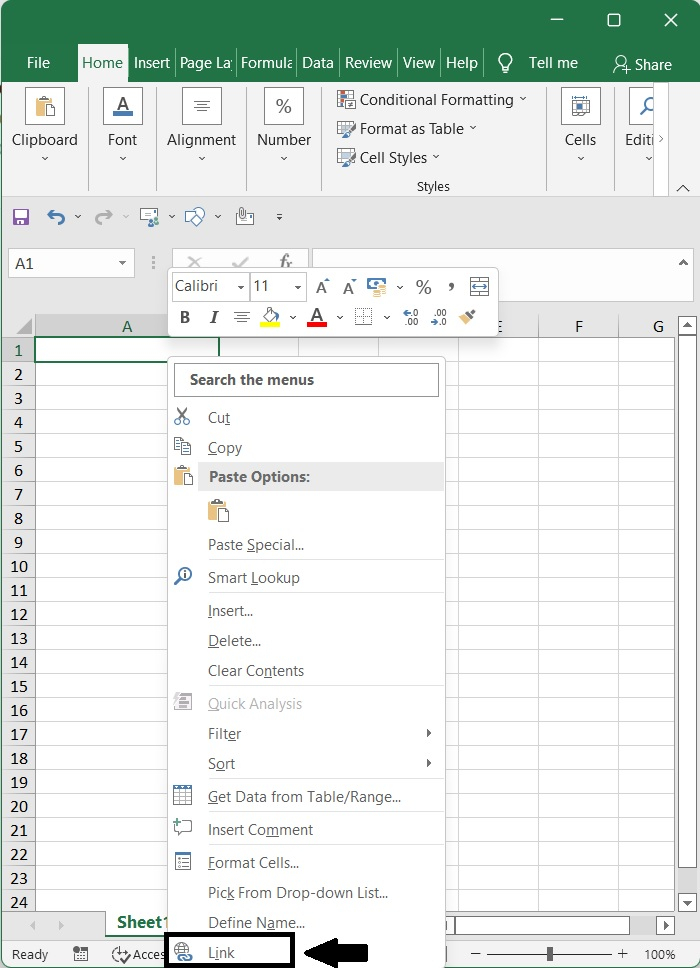Choose Get Data from Table/Range
700x968 pixels.
point(308,796)
